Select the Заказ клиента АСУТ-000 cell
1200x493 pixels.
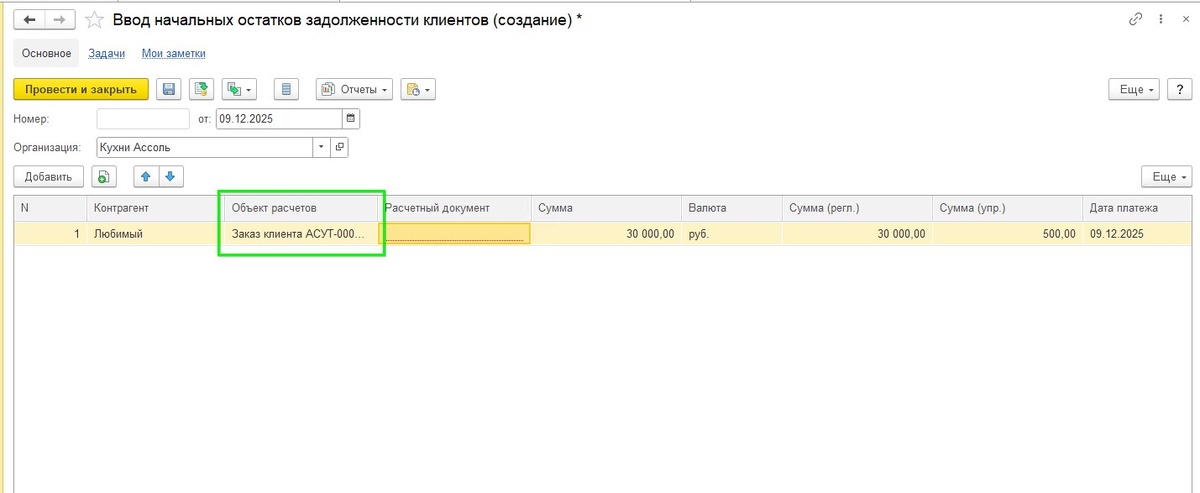click(301, 234)
